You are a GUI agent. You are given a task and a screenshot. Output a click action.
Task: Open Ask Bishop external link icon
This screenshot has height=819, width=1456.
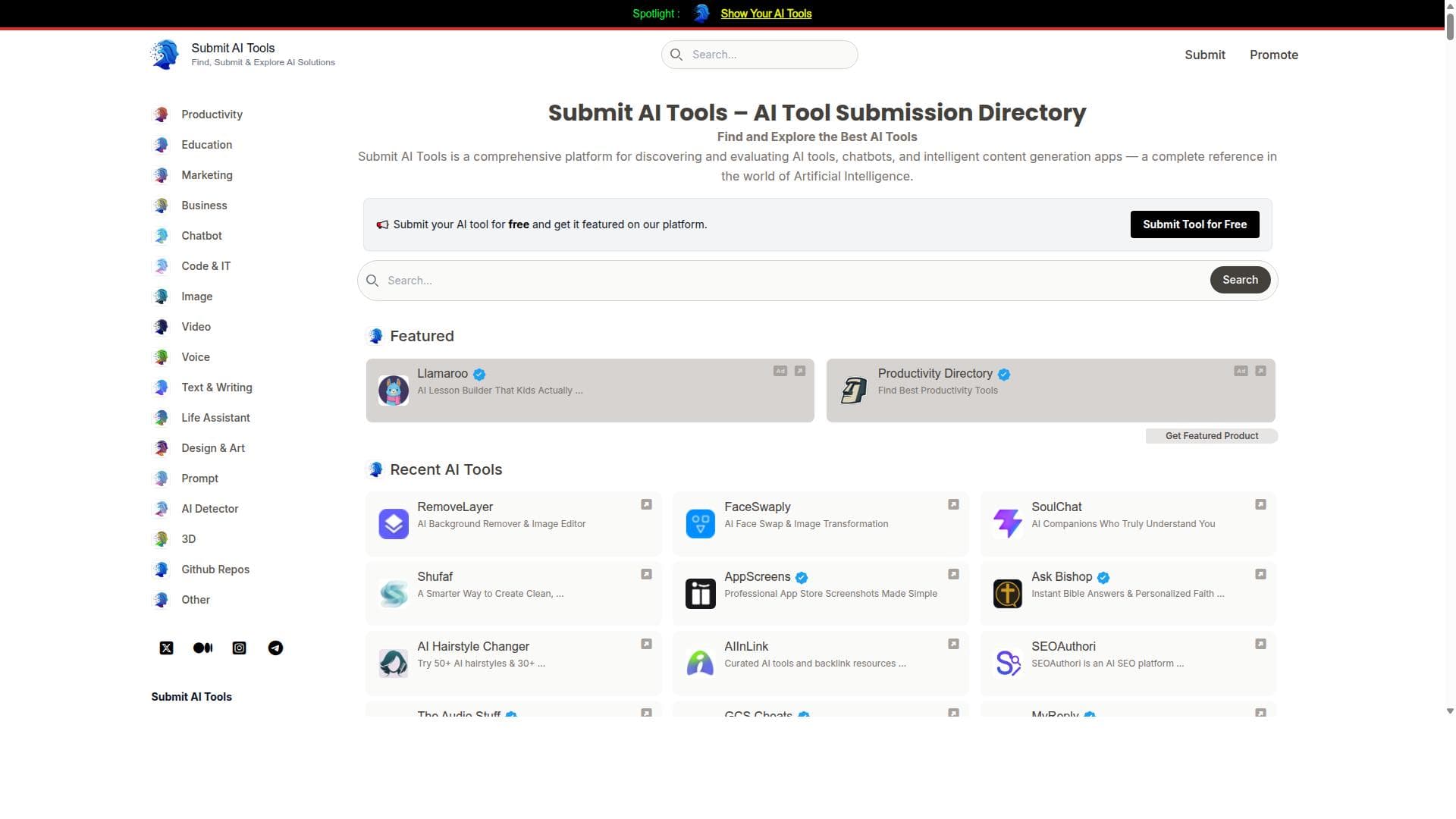(x=1260, y=574)
